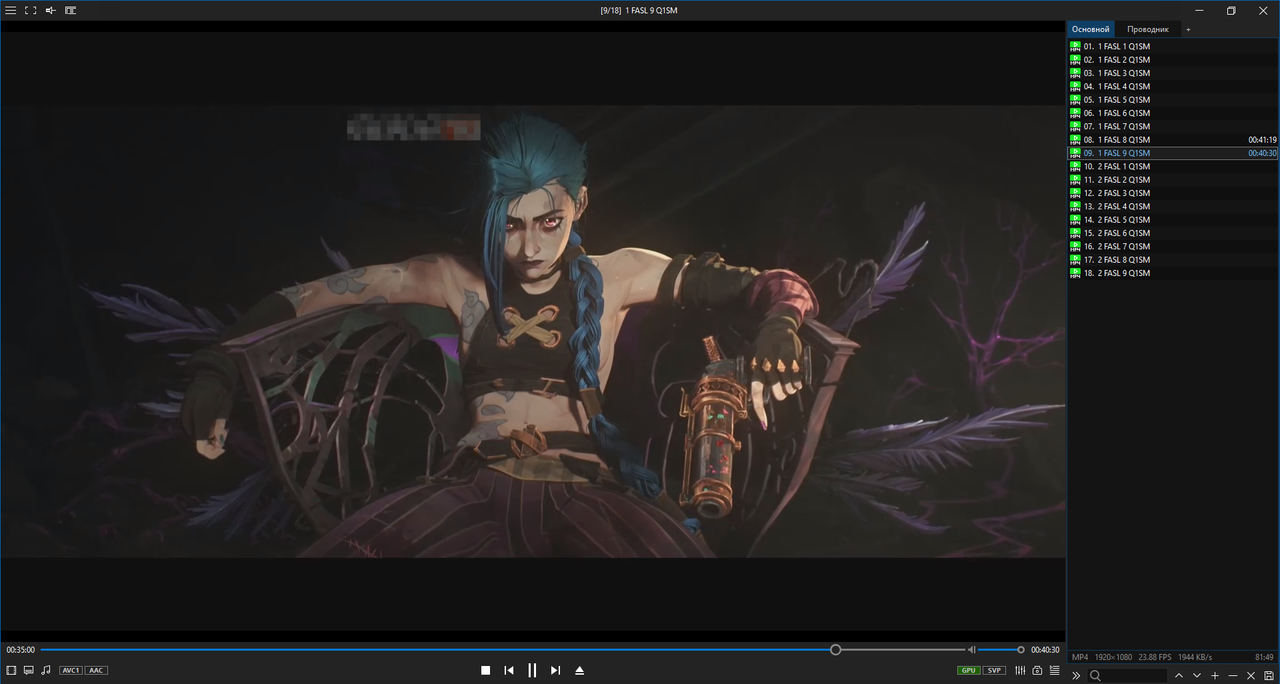Toggle the playlist panel icon
Image resolution: width=1280 pixels, height=684 pixels.
pos(1054,670)
